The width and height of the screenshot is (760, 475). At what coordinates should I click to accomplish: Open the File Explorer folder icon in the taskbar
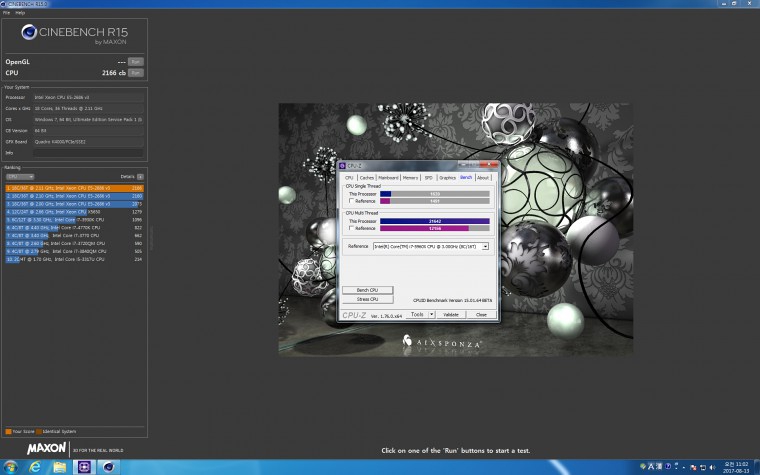pos(60,467)
